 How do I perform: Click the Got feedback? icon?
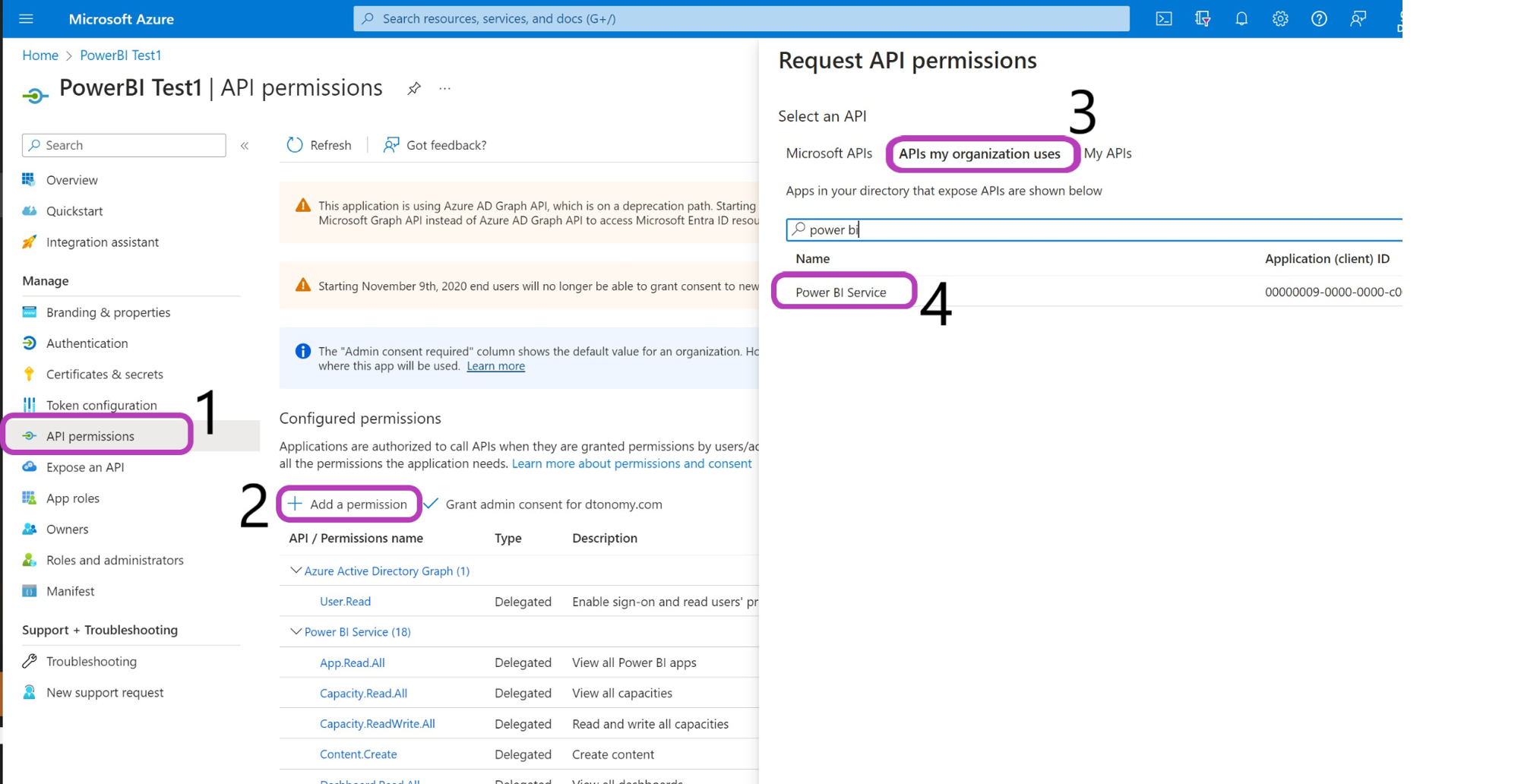391,145
